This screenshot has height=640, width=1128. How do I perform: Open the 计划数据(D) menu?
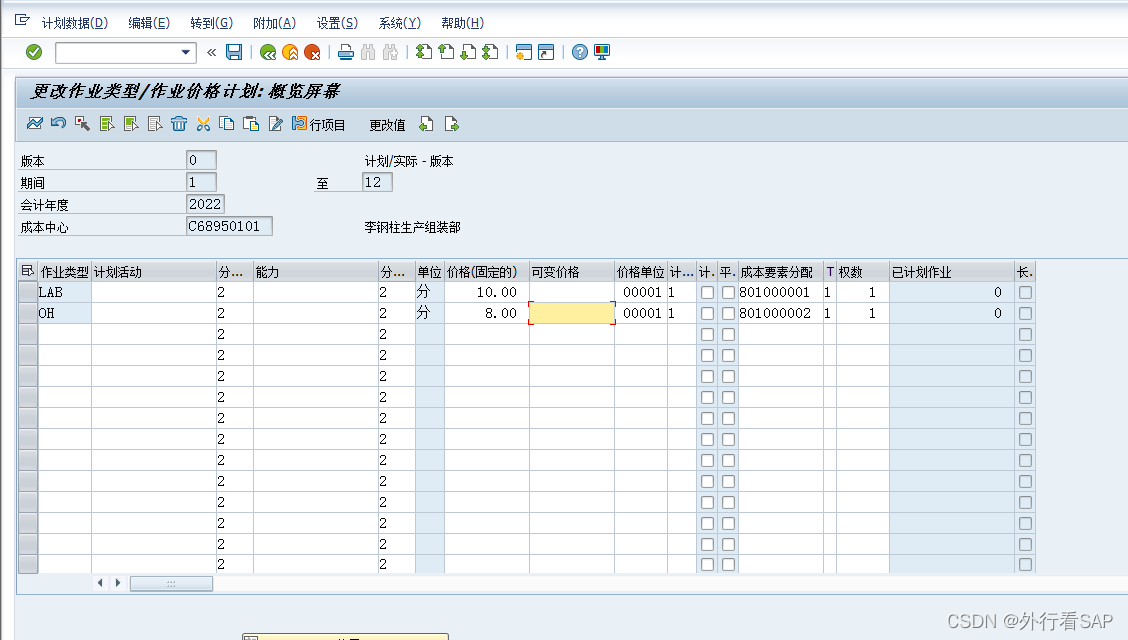(x=74, y=23)
